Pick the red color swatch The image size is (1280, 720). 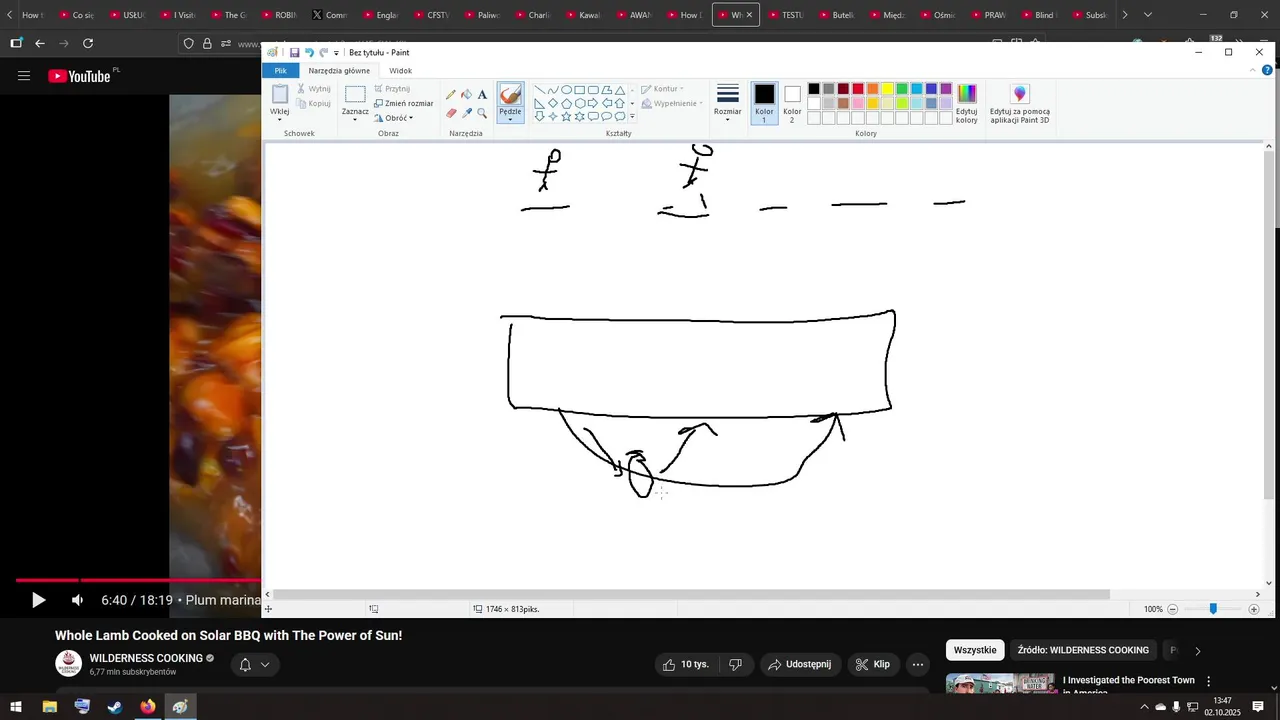pos(858,89)
